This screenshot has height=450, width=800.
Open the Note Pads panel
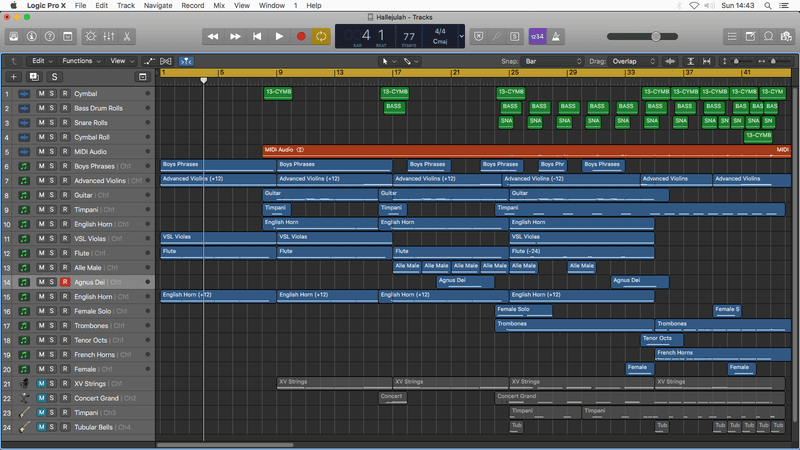pyautogui.click(x=752, y=36)
